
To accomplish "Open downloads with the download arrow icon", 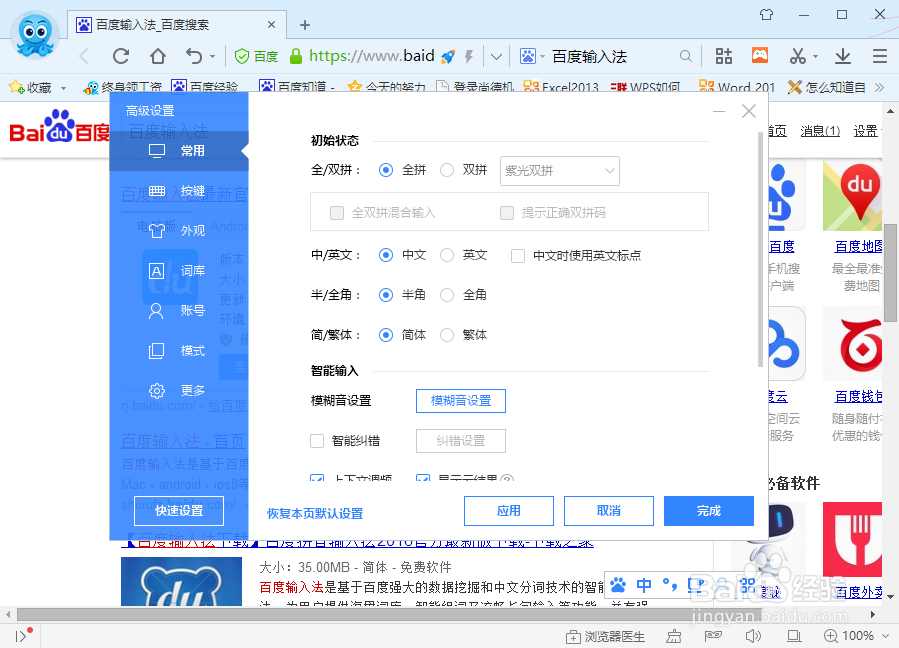I will 842,56.
